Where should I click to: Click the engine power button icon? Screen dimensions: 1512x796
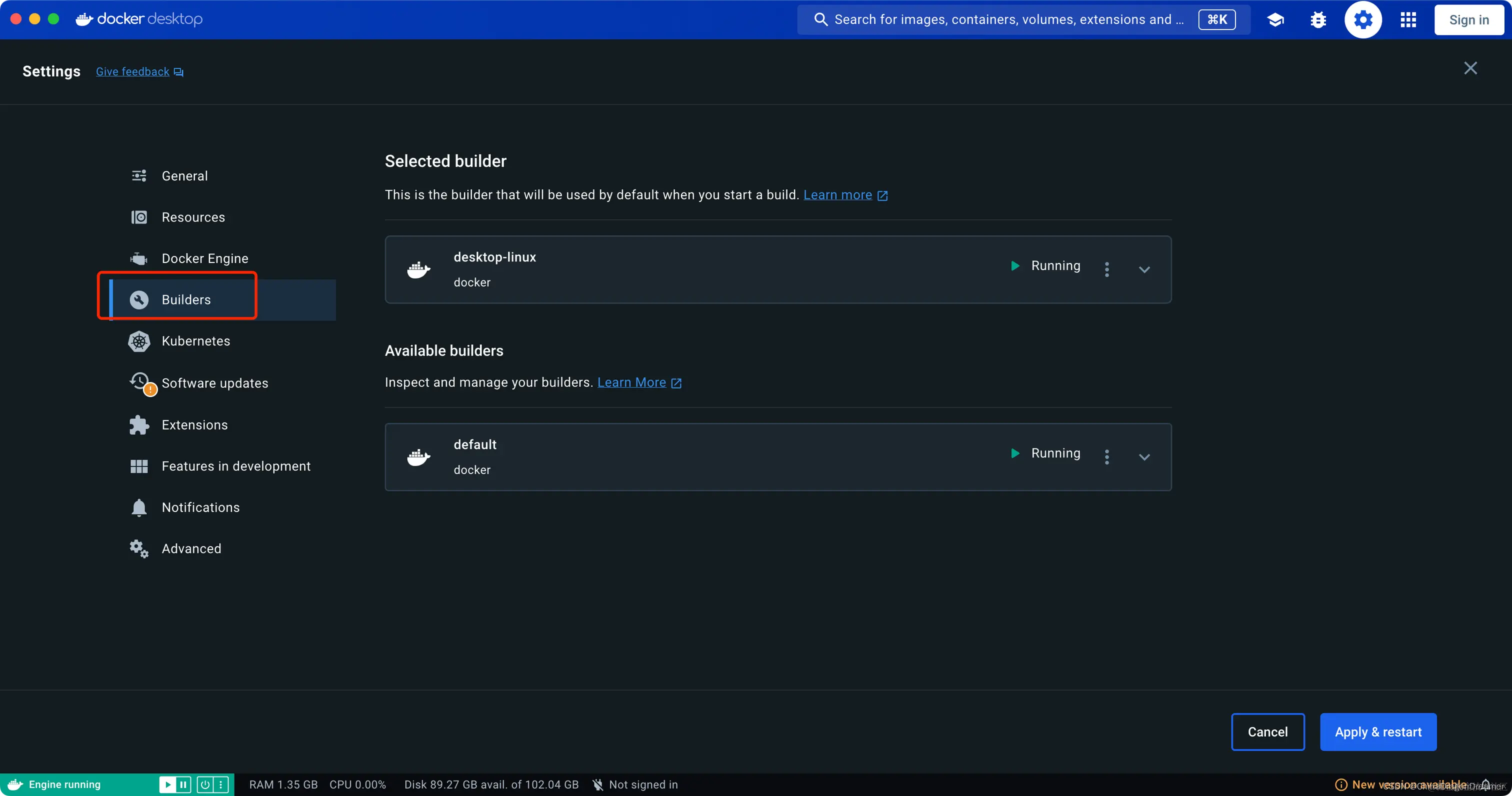pos(205,784)
